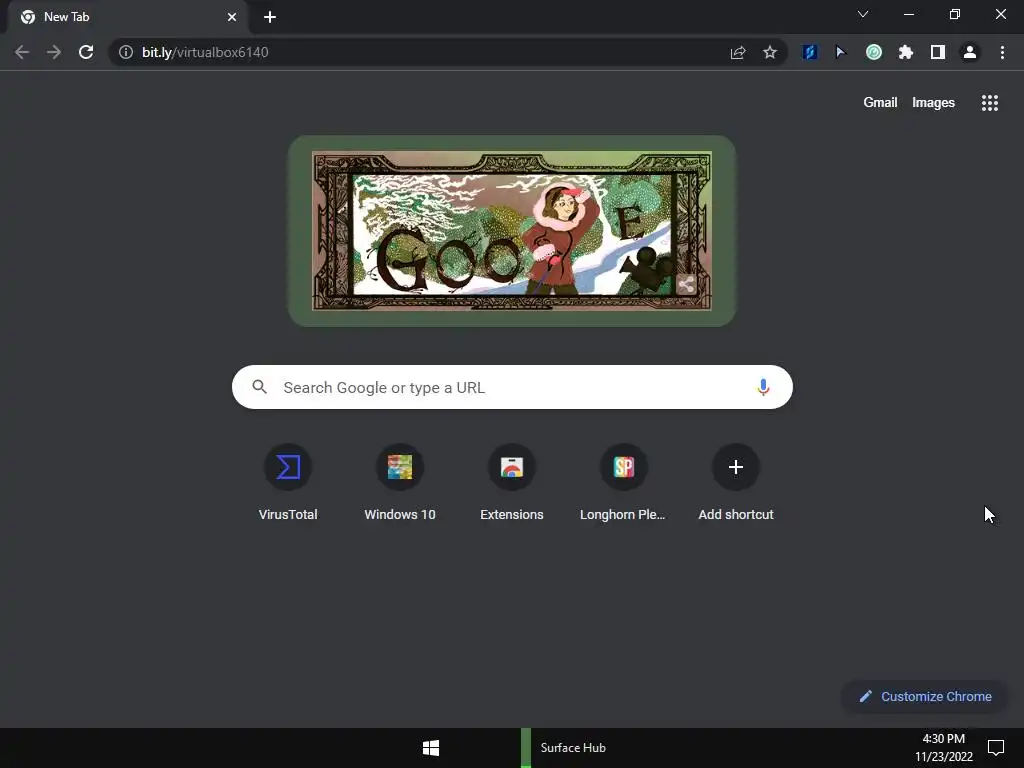
Task: View site information icon in address bar
Action: click(125, 52)
